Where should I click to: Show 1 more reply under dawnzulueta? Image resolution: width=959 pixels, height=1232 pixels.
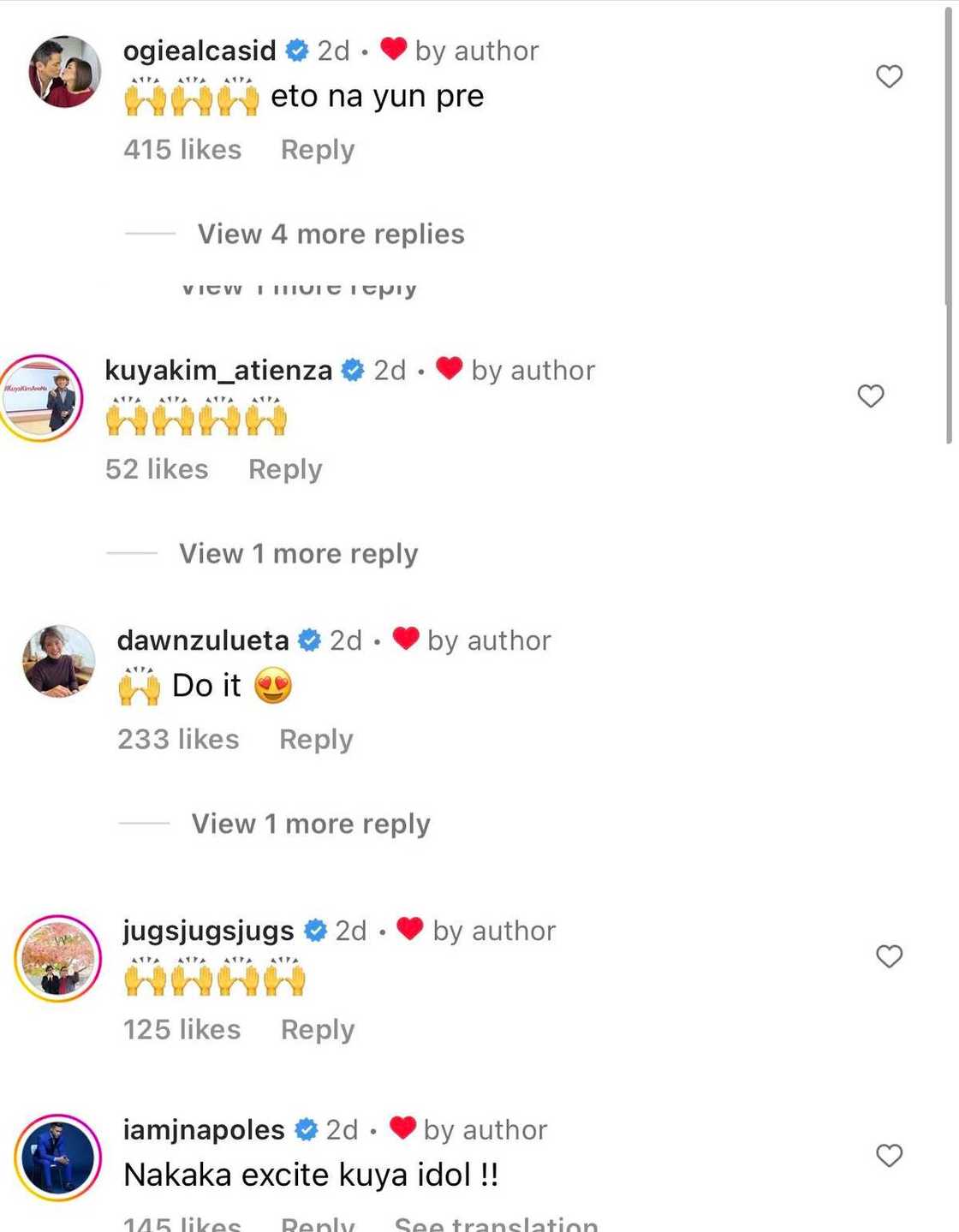(310, 824)
